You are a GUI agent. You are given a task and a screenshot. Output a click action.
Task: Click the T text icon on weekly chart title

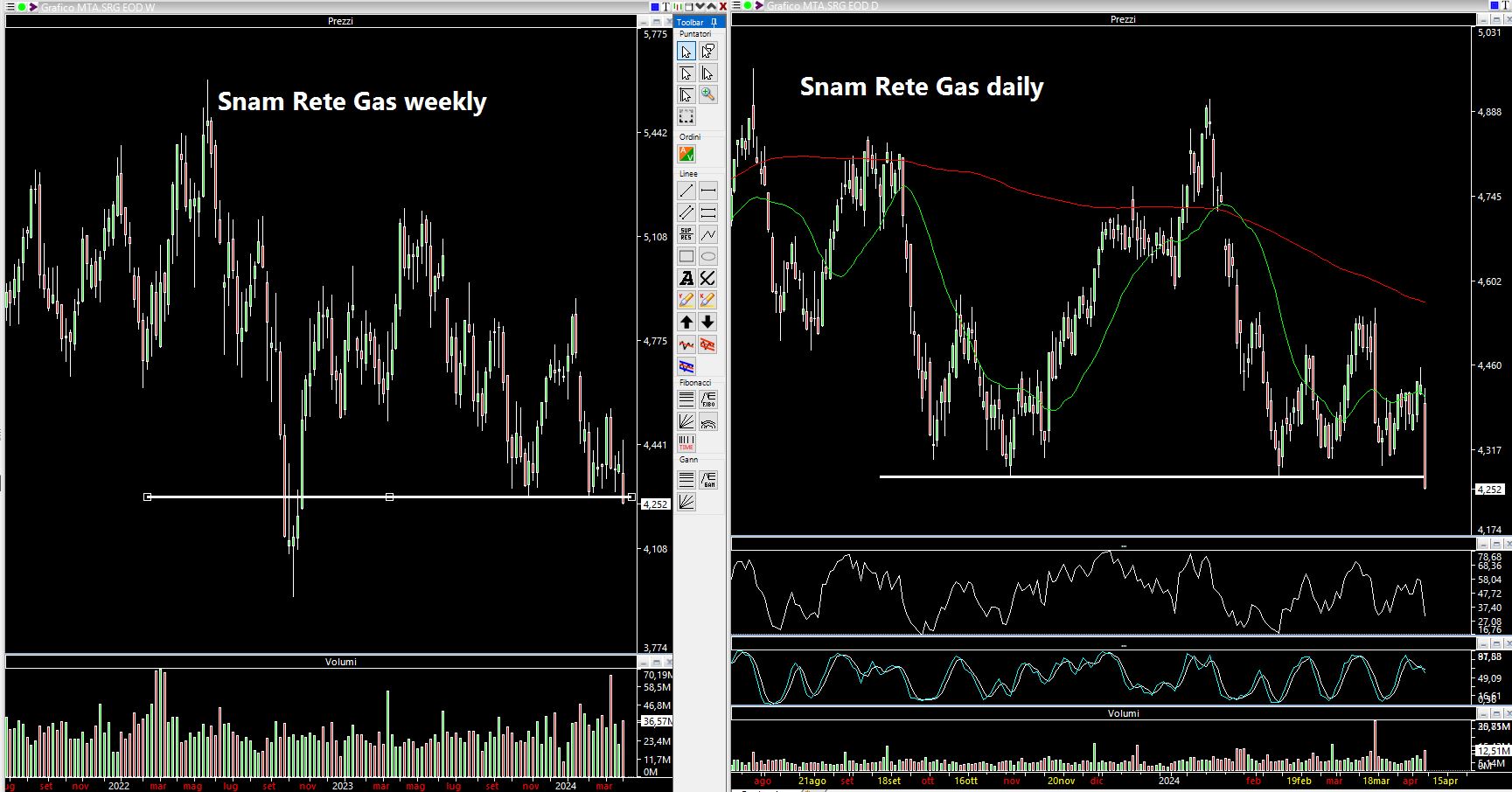(665, 6)
